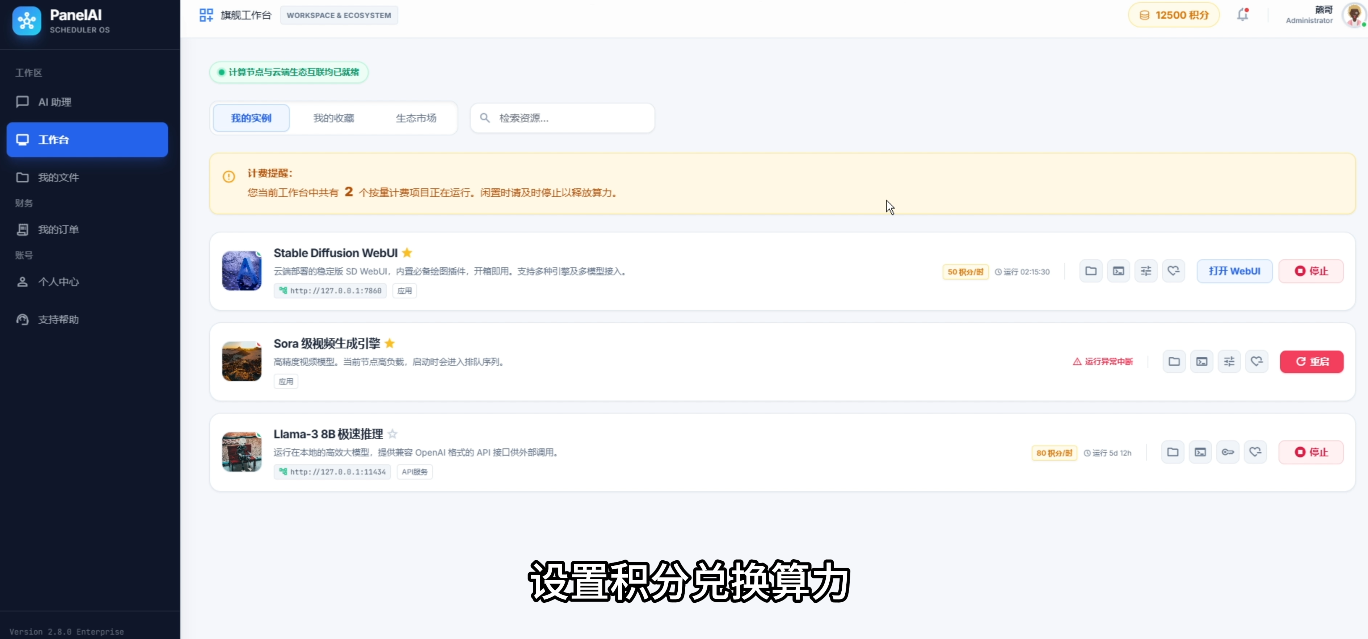Click the API key icon for Llama-3 8B
This screenshot has height=639, width=1368.
pyautogui.click(x=1228, y=452)
